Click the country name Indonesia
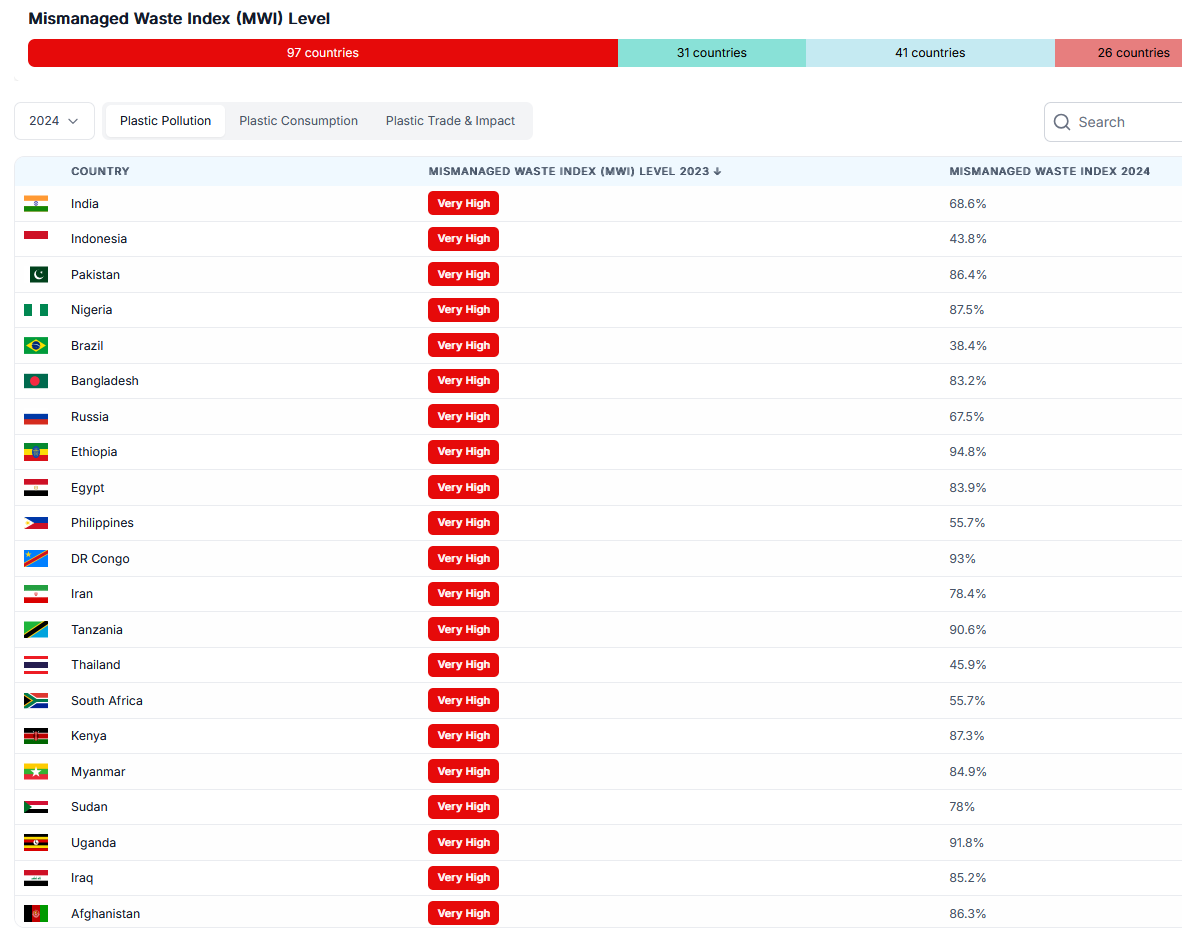 pos(99,239)
